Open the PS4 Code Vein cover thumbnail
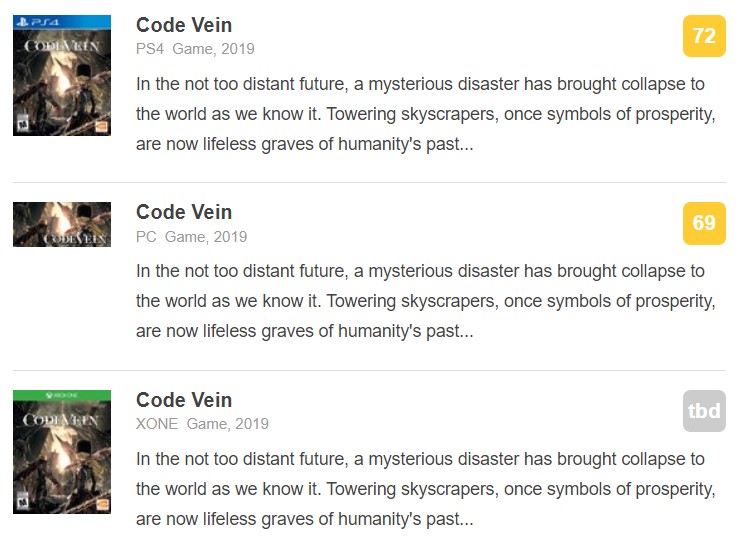The height and width of the screenshot is (550, 742). pos(61,80)
